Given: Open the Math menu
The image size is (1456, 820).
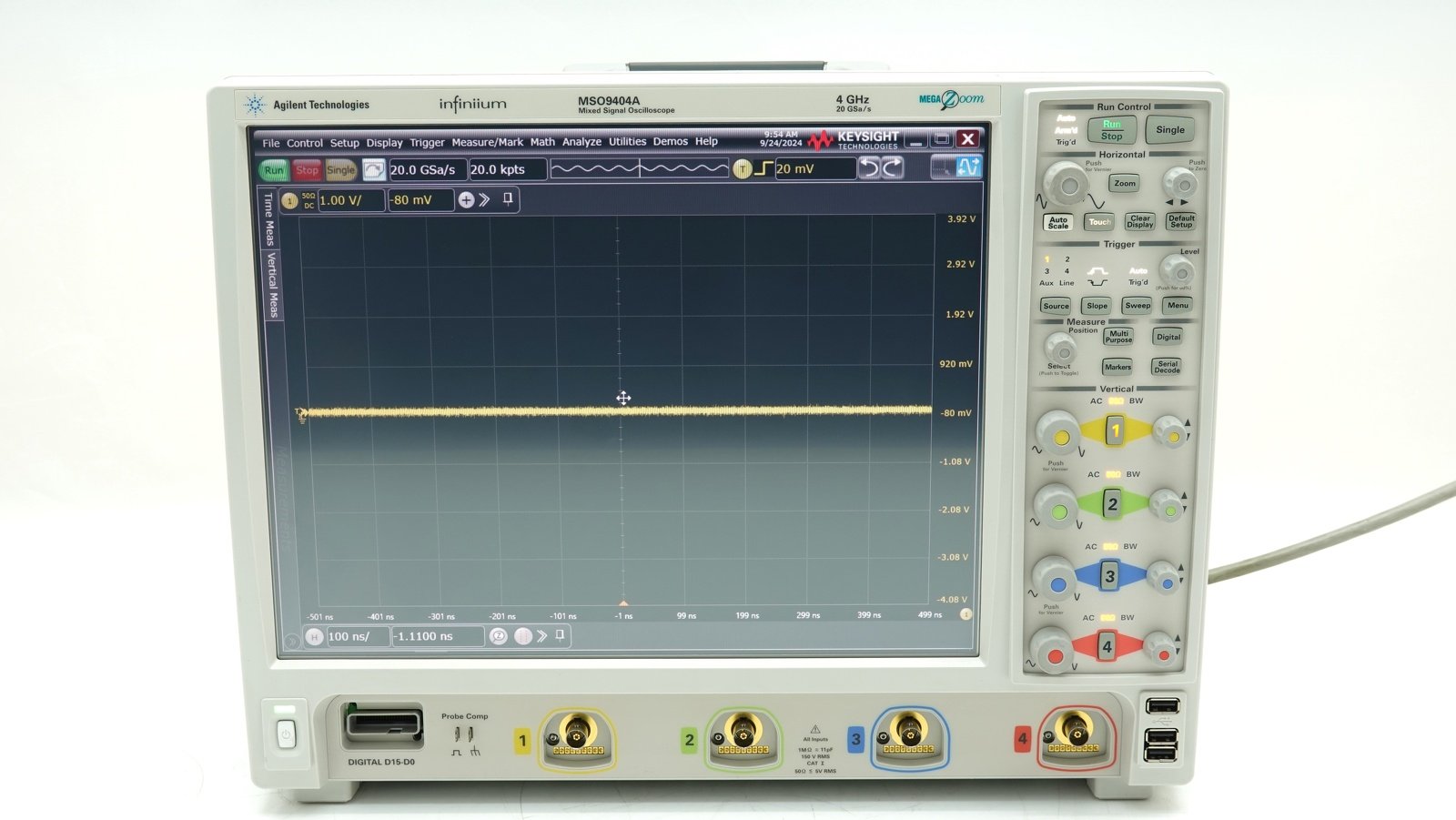Looking at the screenshot, I should point(543,142).
